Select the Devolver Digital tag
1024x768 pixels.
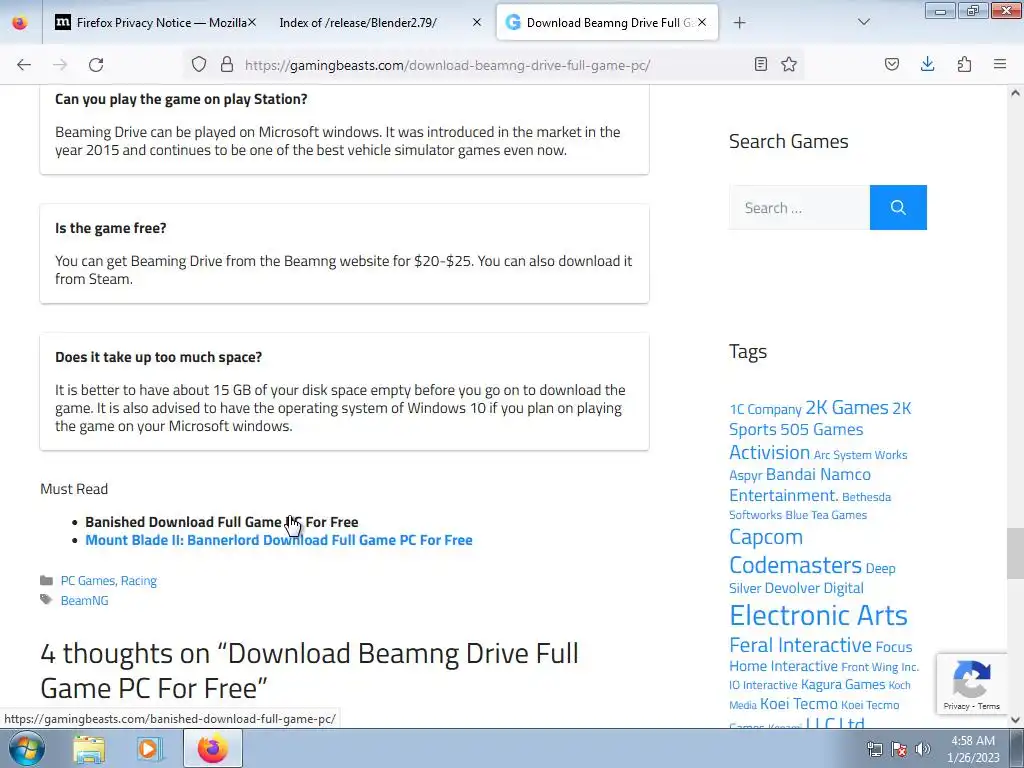[x=814, y=588]
